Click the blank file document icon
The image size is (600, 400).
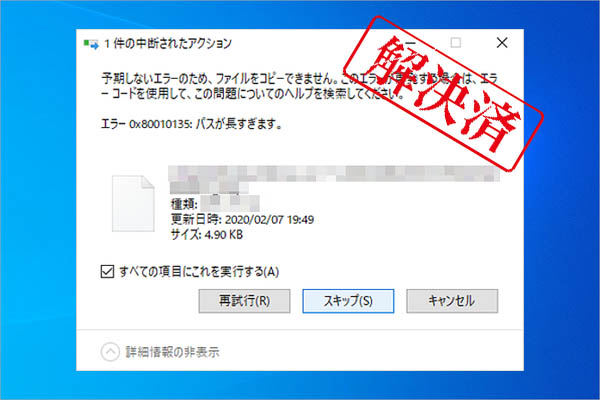133,203
